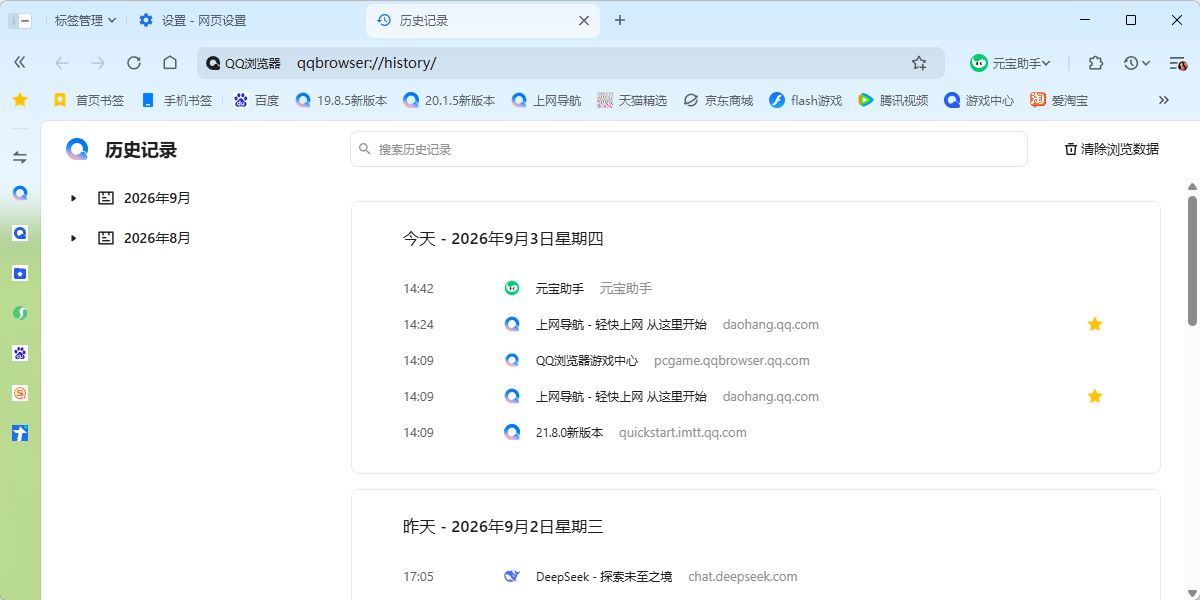Screen dimensions: 1200x600
Task: Open the 爱淘宝 bookmark
Action: pos(1059,100)
